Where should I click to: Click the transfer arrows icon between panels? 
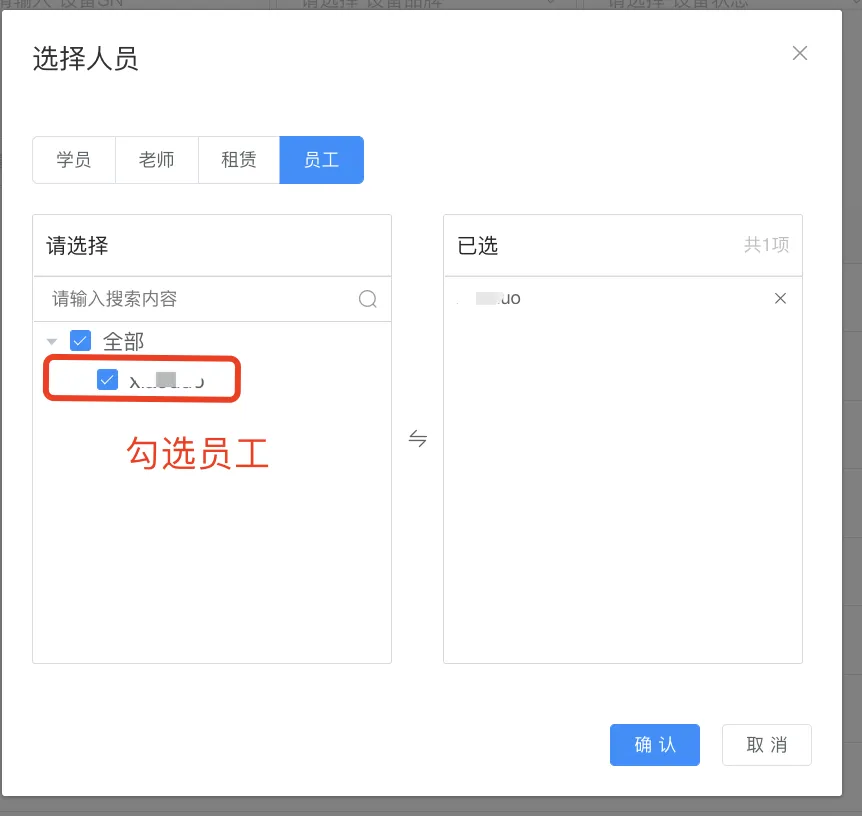click(x=418, y=438)
